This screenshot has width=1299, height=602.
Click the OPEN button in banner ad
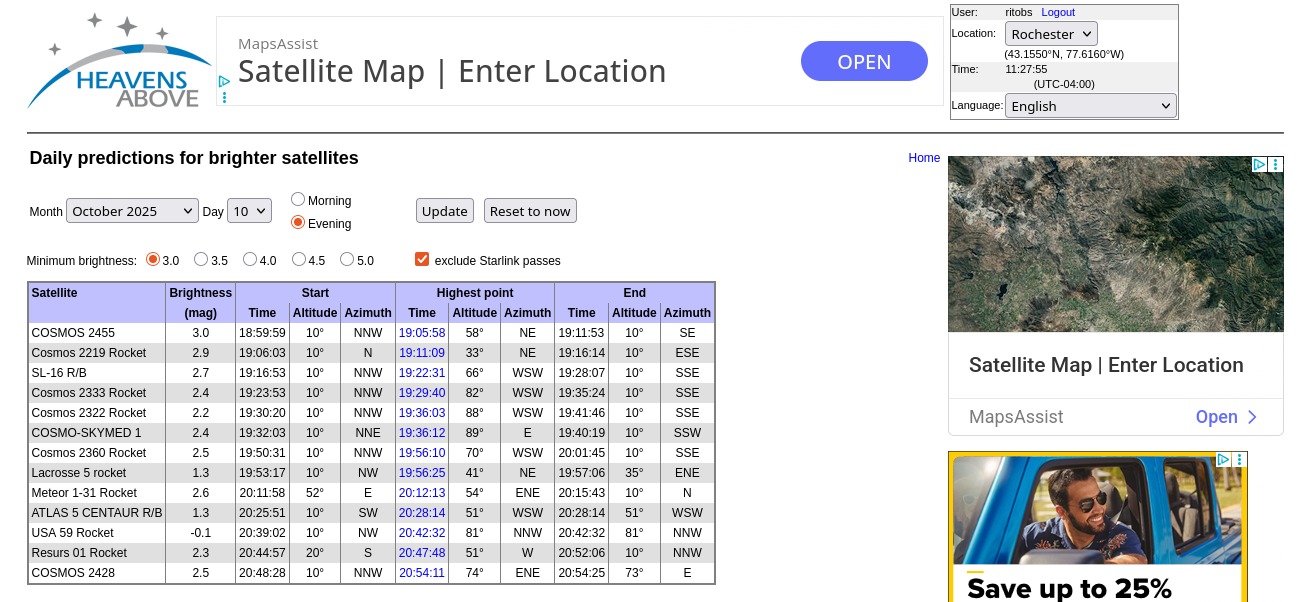click(864, 62)
